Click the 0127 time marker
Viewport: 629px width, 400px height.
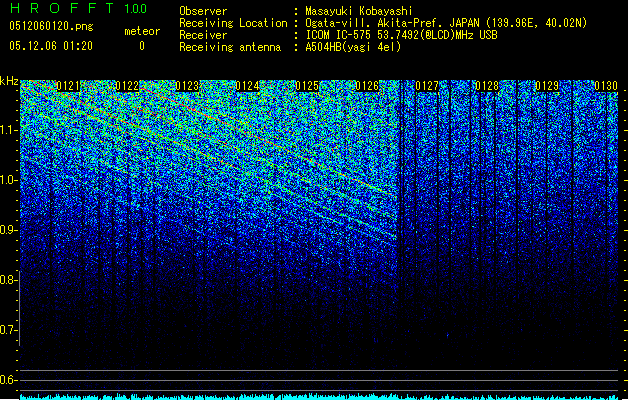(x=427, y=86)
